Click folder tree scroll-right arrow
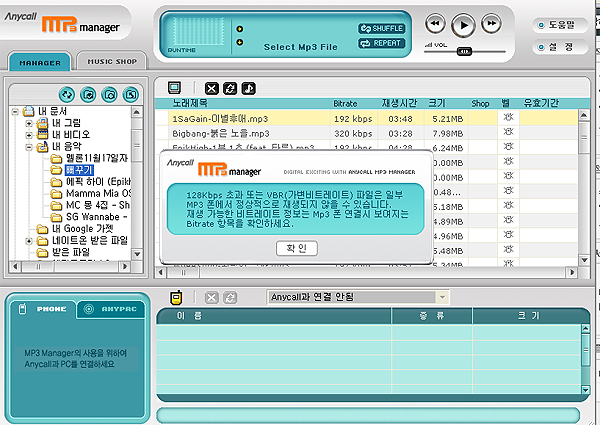Image resolution: width=600 pixels, height=425 pixels. (124, 266)
